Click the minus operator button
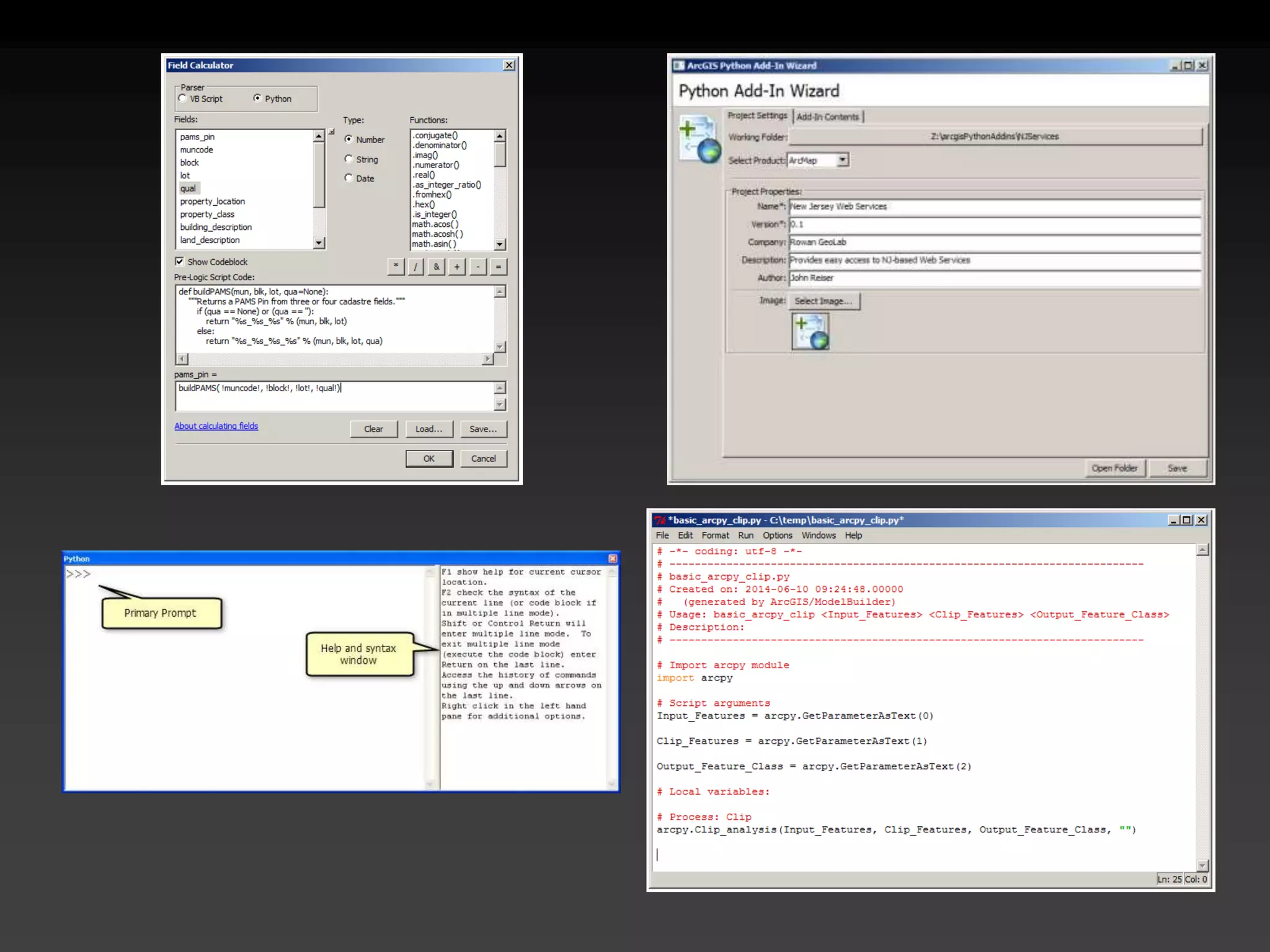Image resolution: width=1270 pixels, height=952 pixels. coord(477,267)
